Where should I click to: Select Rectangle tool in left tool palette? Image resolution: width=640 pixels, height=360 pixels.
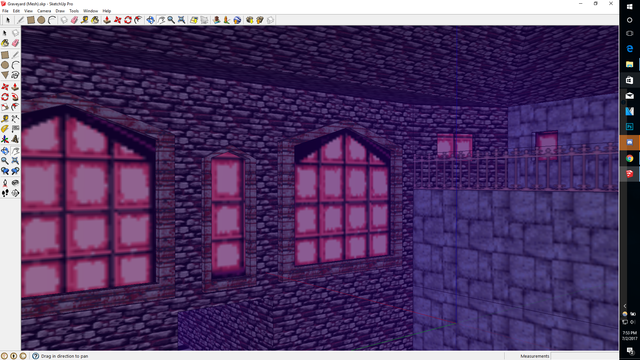click(x=5, y=55)
